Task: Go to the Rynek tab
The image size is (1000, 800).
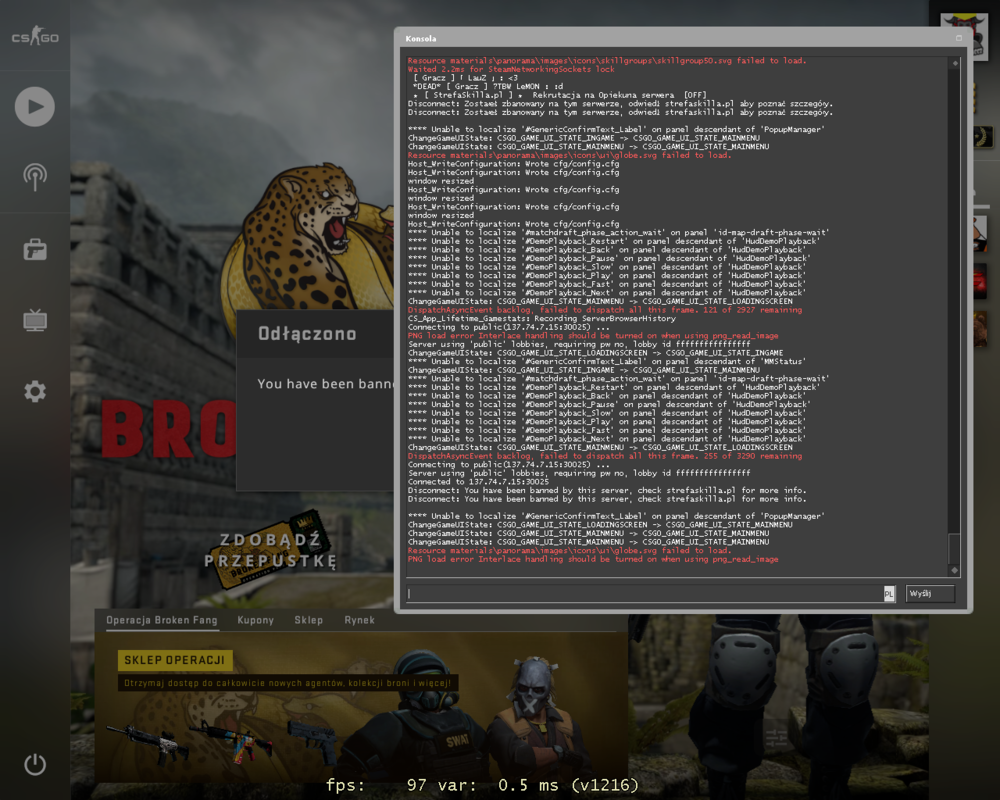Action: [360, 620]
